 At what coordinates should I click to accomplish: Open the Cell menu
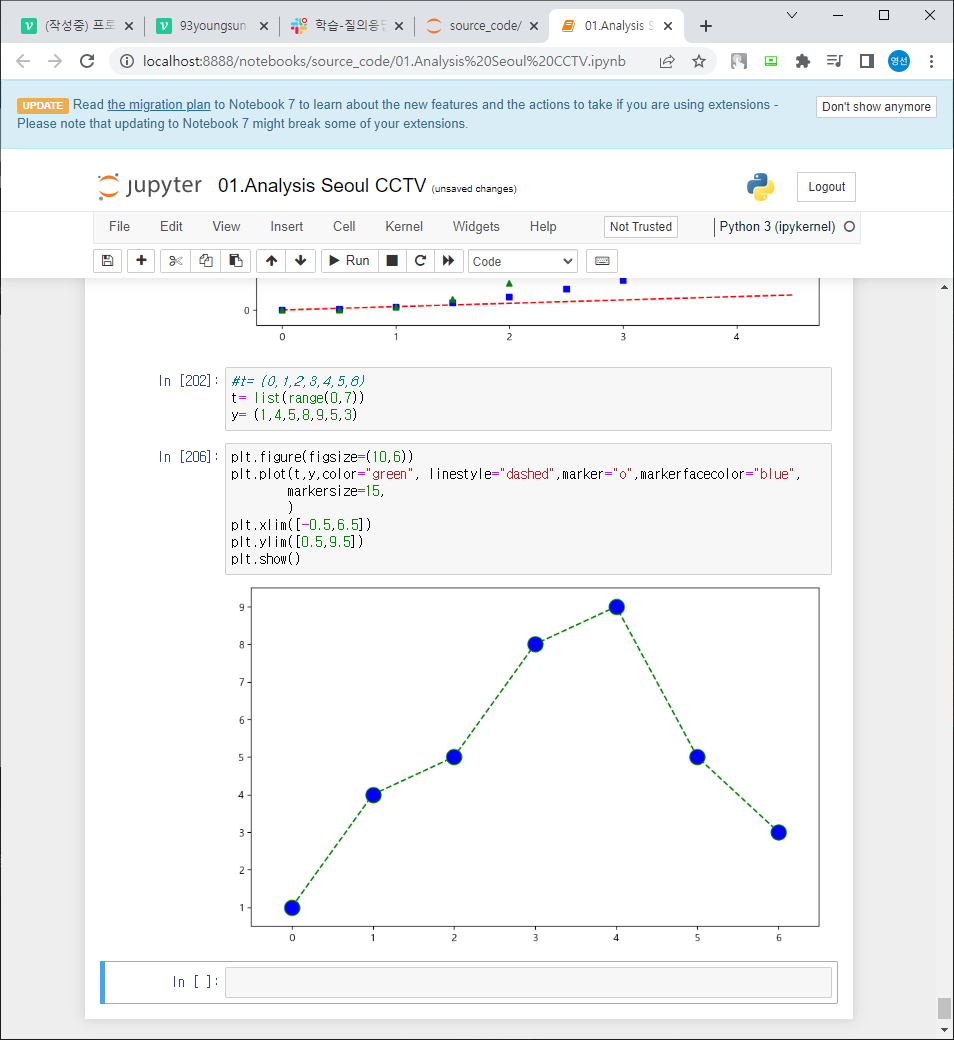tap(344, 227)
